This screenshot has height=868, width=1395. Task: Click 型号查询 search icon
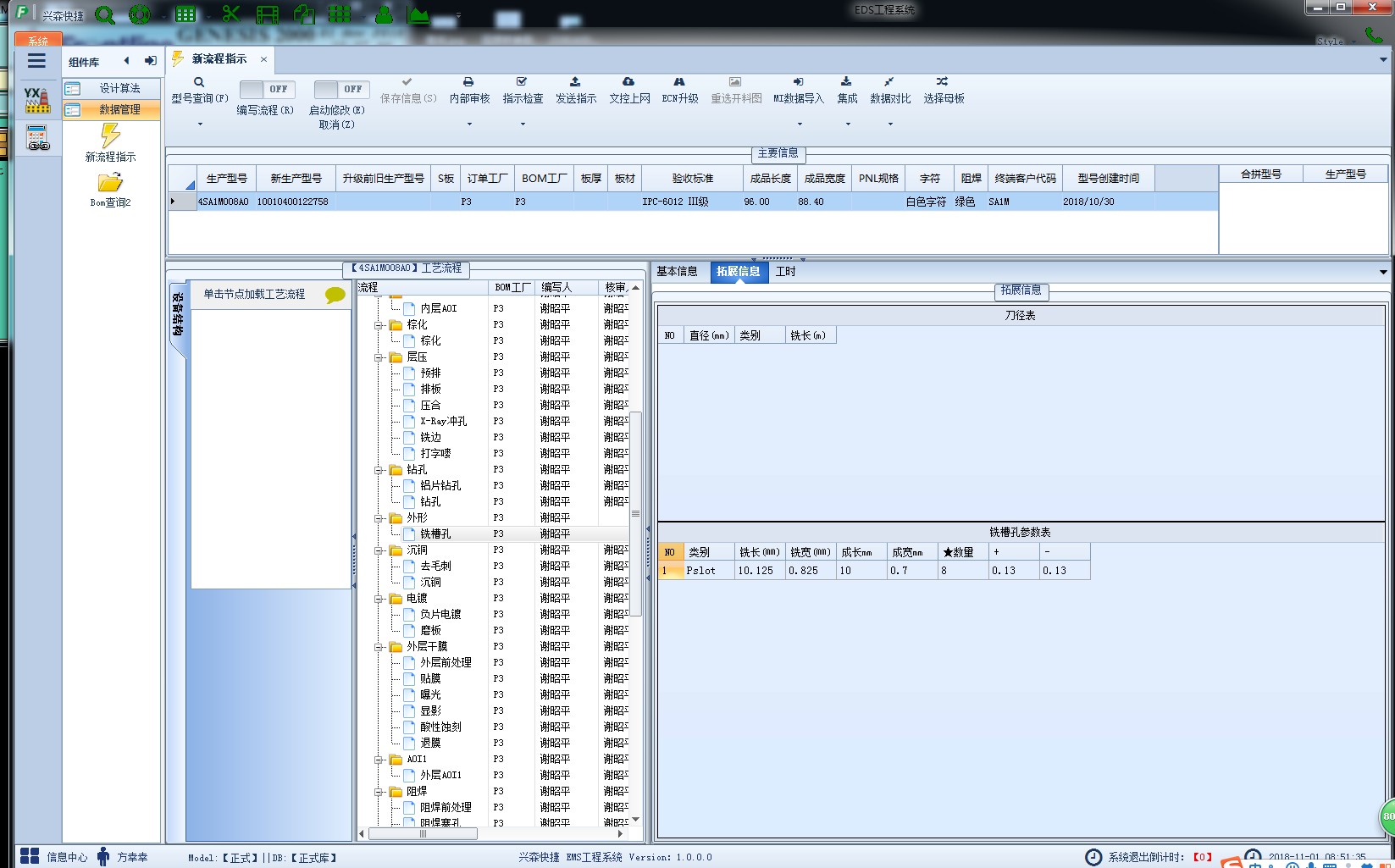[x=199, y=82]
